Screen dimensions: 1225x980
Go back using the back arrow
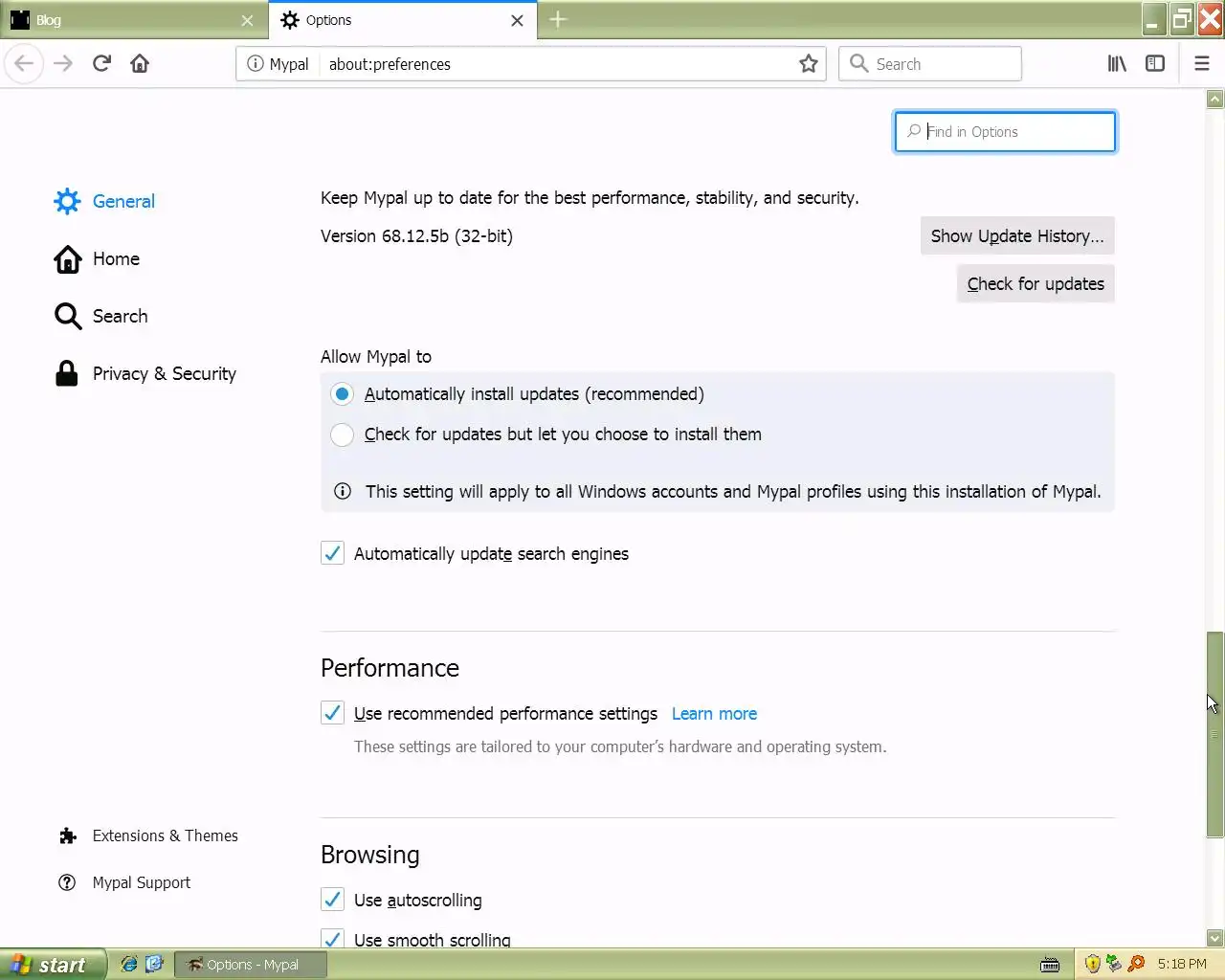pos(24,64)
